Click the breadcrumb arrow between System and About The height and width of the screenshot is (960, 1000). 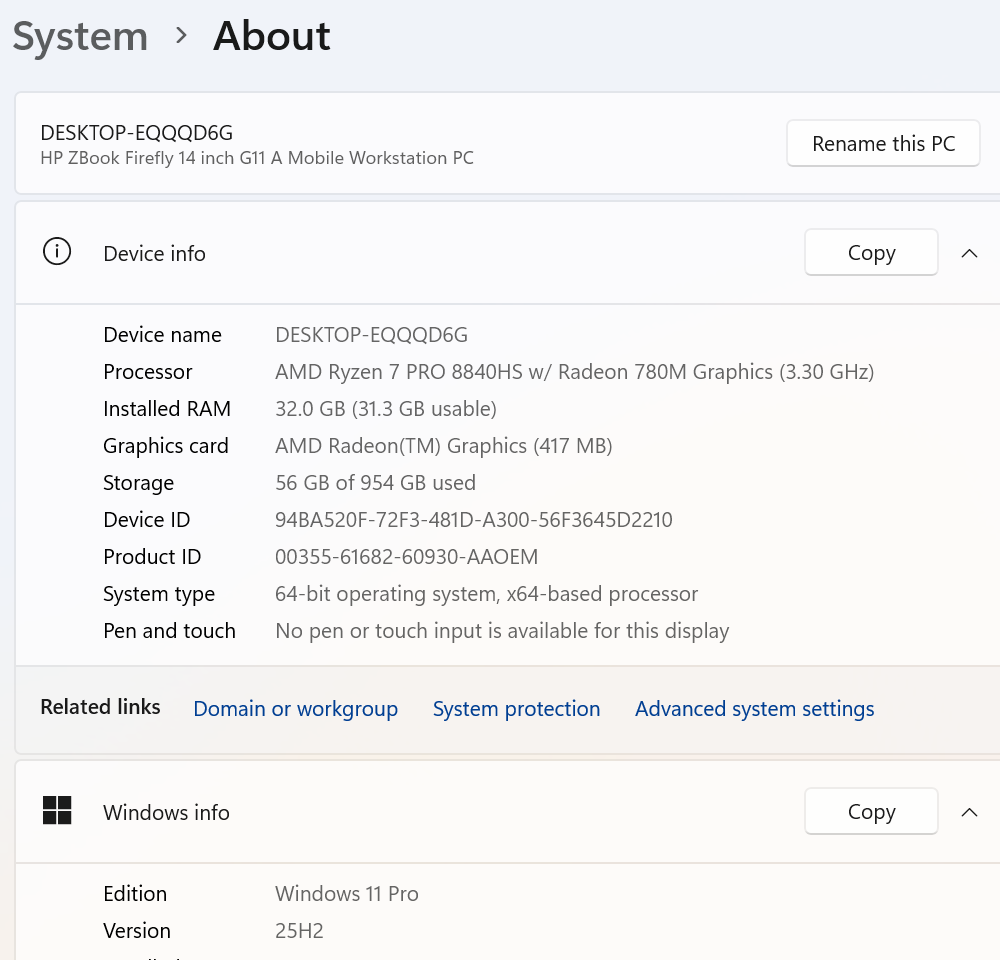[x=181, y=36]
